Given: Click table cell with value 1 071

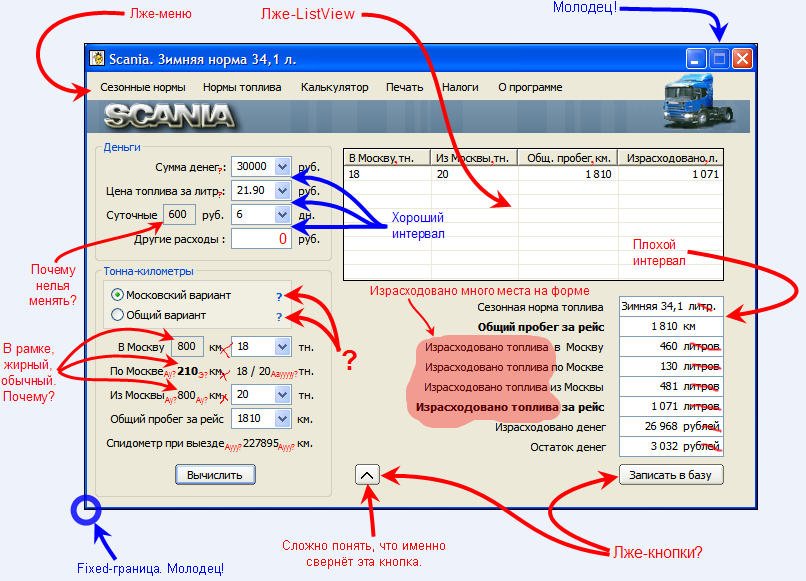Looking at the screenshot, I should (x=671, y=174).
